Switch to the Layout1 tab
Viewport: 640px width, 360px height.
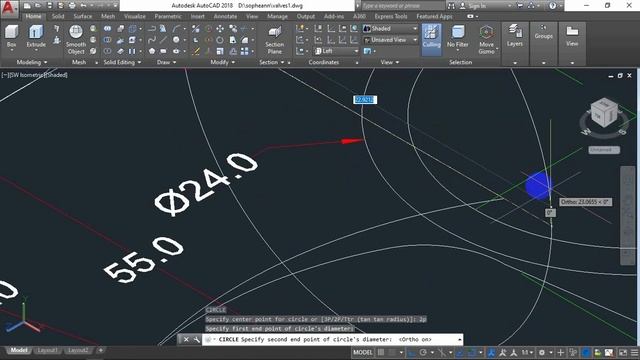coord(47,350)
